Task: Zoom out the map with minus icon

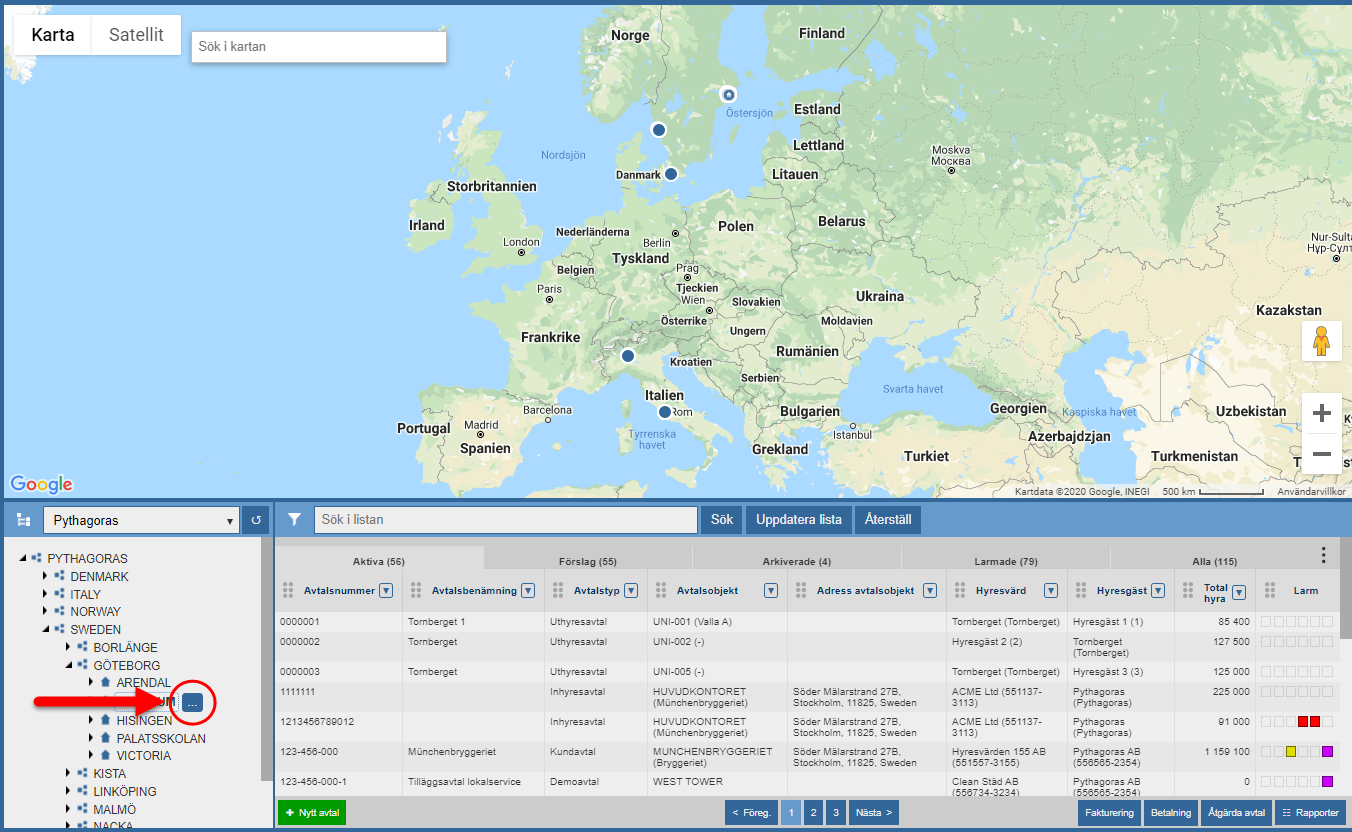Action: point(1321,454)
